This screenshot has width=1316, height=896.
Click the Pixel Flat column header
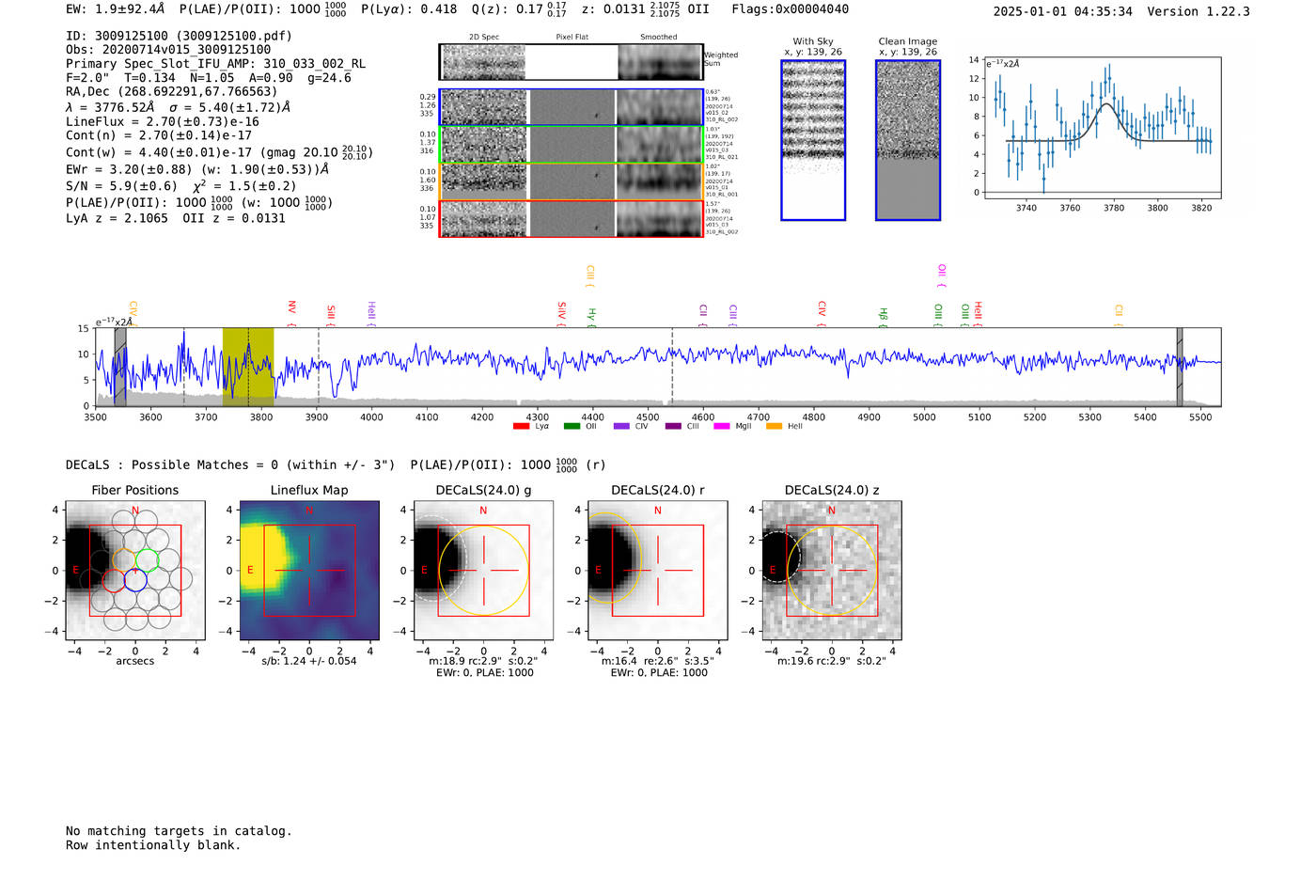(572, 38)
